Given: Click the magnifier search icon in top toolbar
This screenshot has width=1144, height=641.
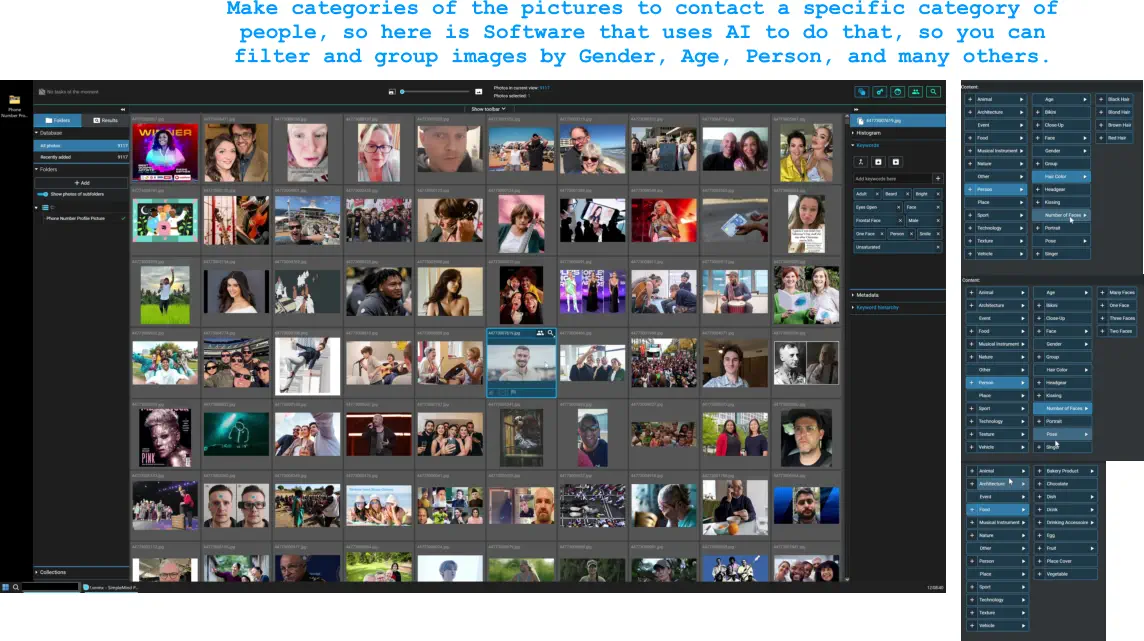Looking at the screenshot, I should point(933,91).
